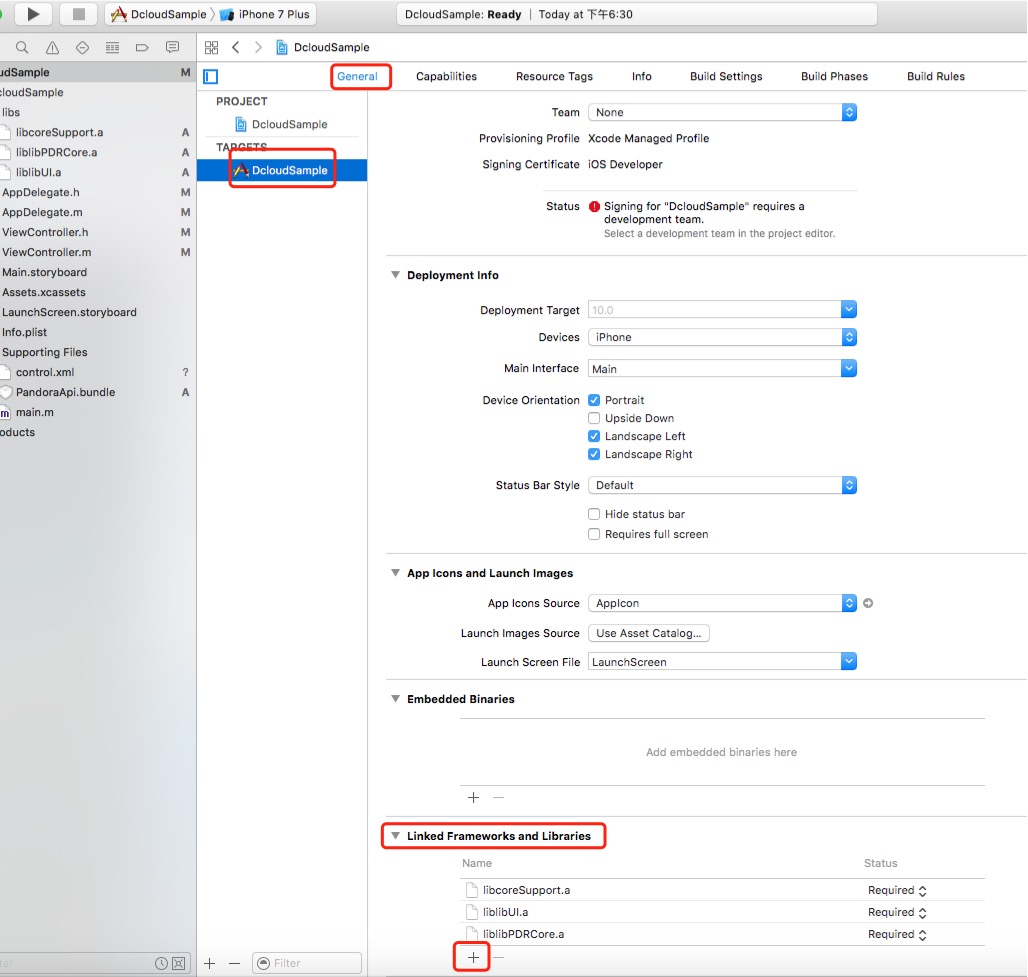Switch to Info tab
Viewport: 1028px width, 977px height.
pyautogui.click(x=642, y=77)
